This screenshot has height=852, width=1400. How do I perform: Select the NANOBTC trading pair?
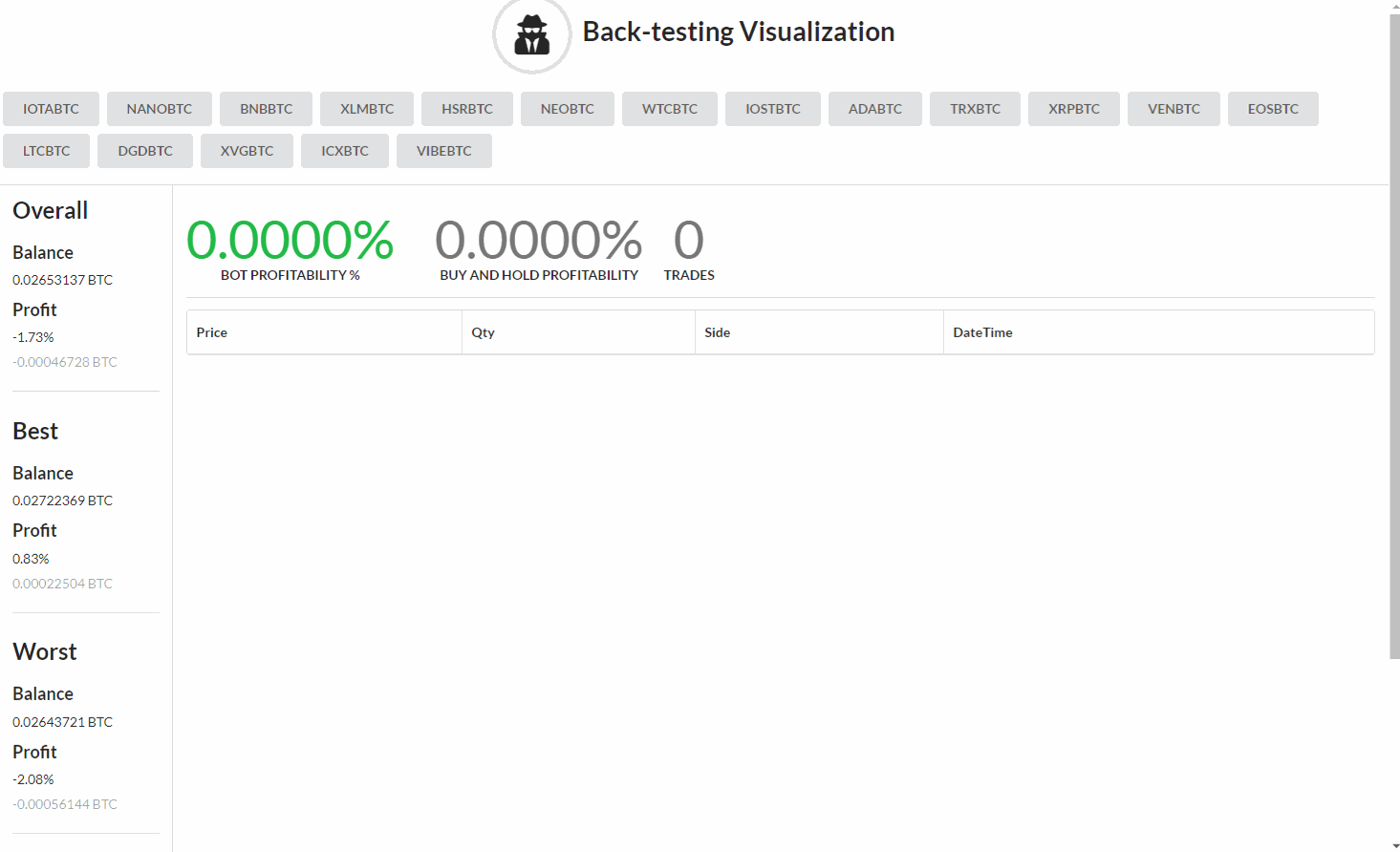[159, 108]
